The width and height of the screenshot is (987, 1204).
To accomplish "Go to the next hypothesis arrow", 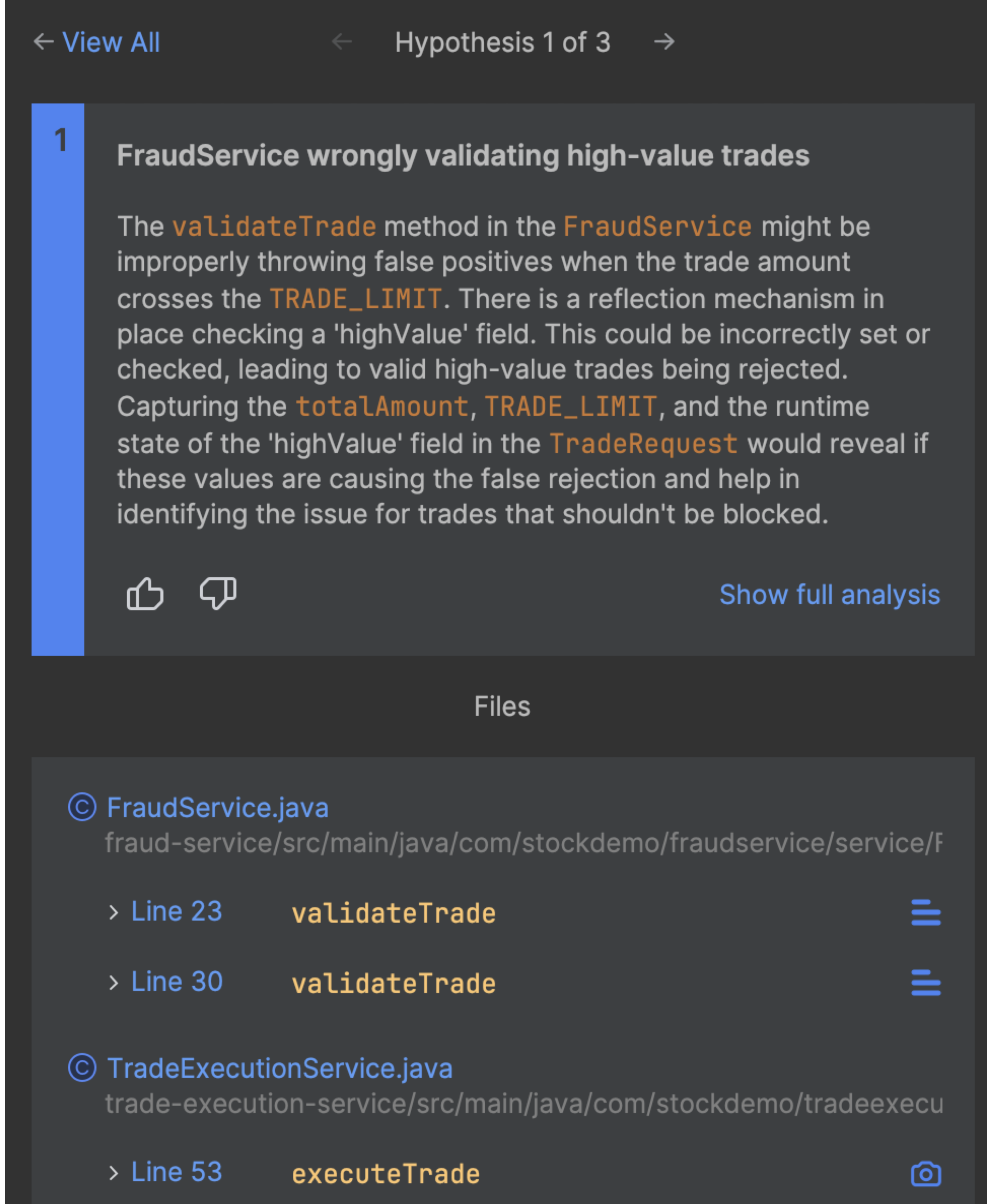I will 664,41.
